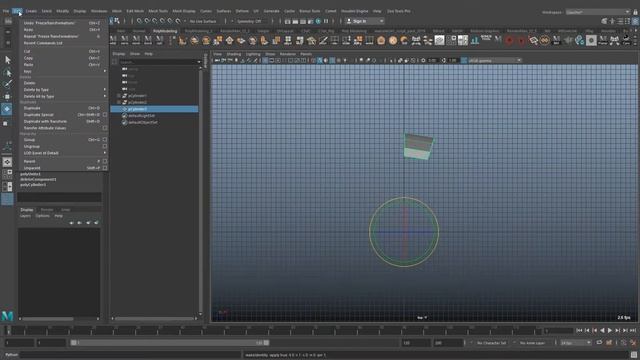
Task: Switch to the PolyModeling shelf tab
Action: (x=165, y=31)
